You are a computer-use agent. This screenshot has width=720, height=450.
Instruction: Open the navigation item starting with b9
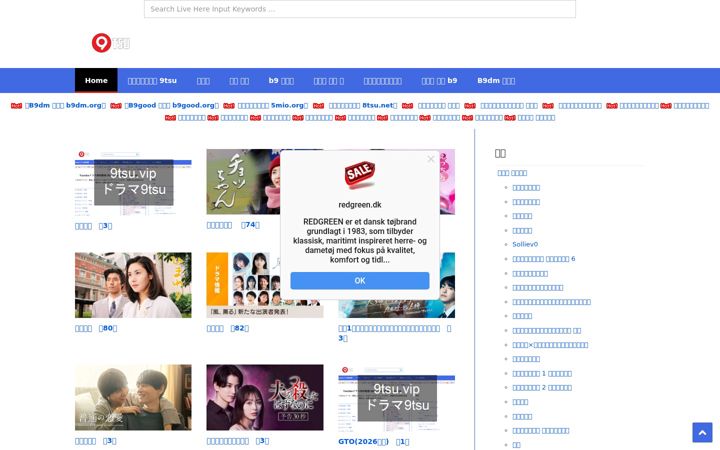click(x=281, y=80)
